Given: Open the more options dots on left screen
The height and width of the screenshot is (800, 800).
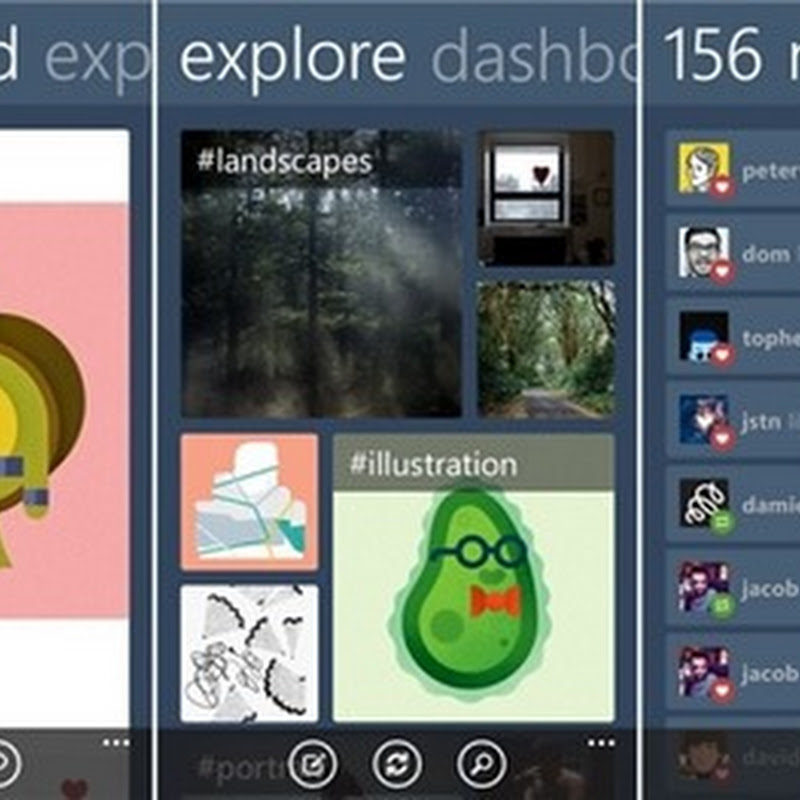Looking at the screenshot, I should pyautogui.click(x=116, y=743).
